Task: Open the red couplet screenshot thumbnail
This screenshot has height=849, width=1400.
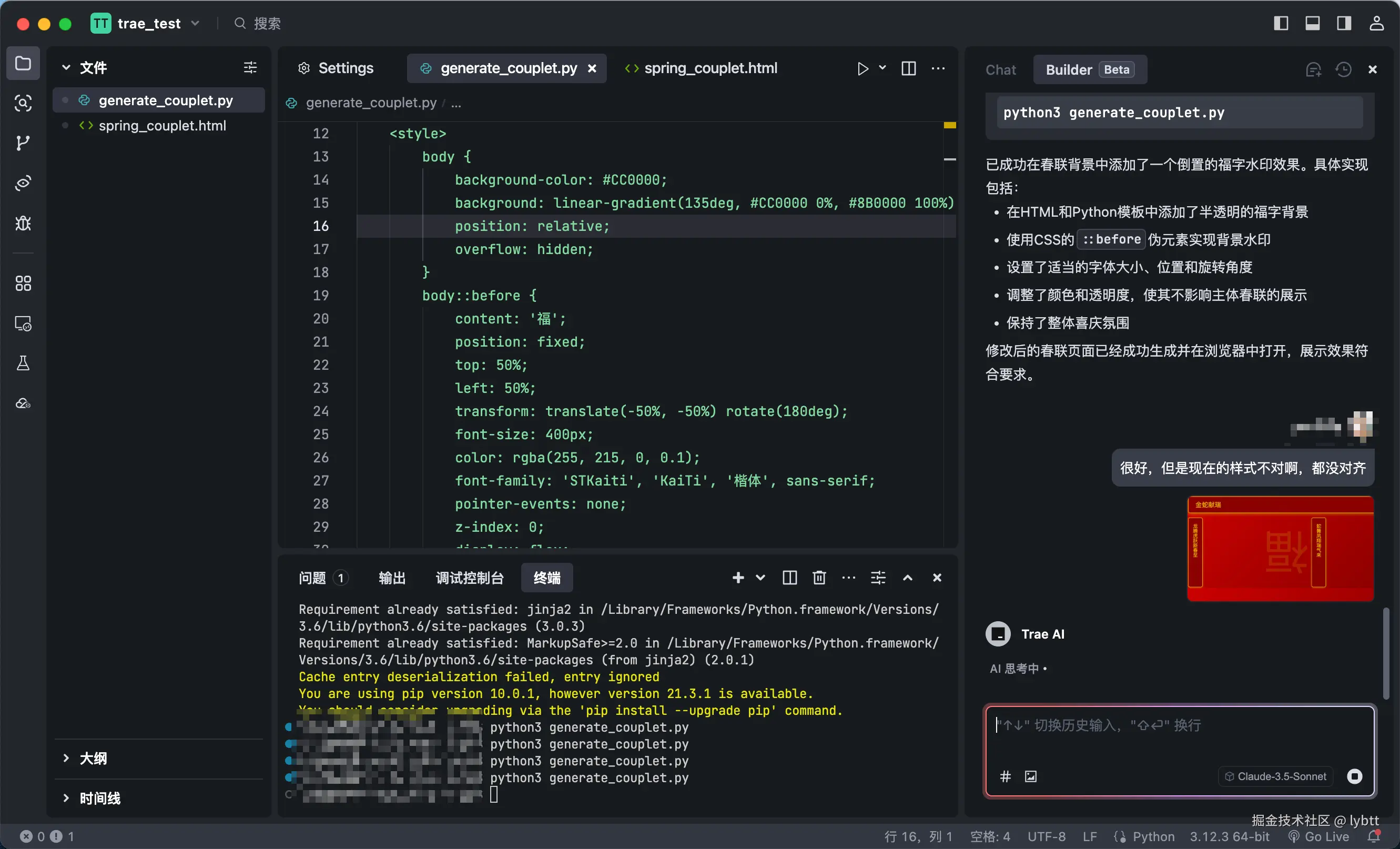Action: coord(1280,549)
